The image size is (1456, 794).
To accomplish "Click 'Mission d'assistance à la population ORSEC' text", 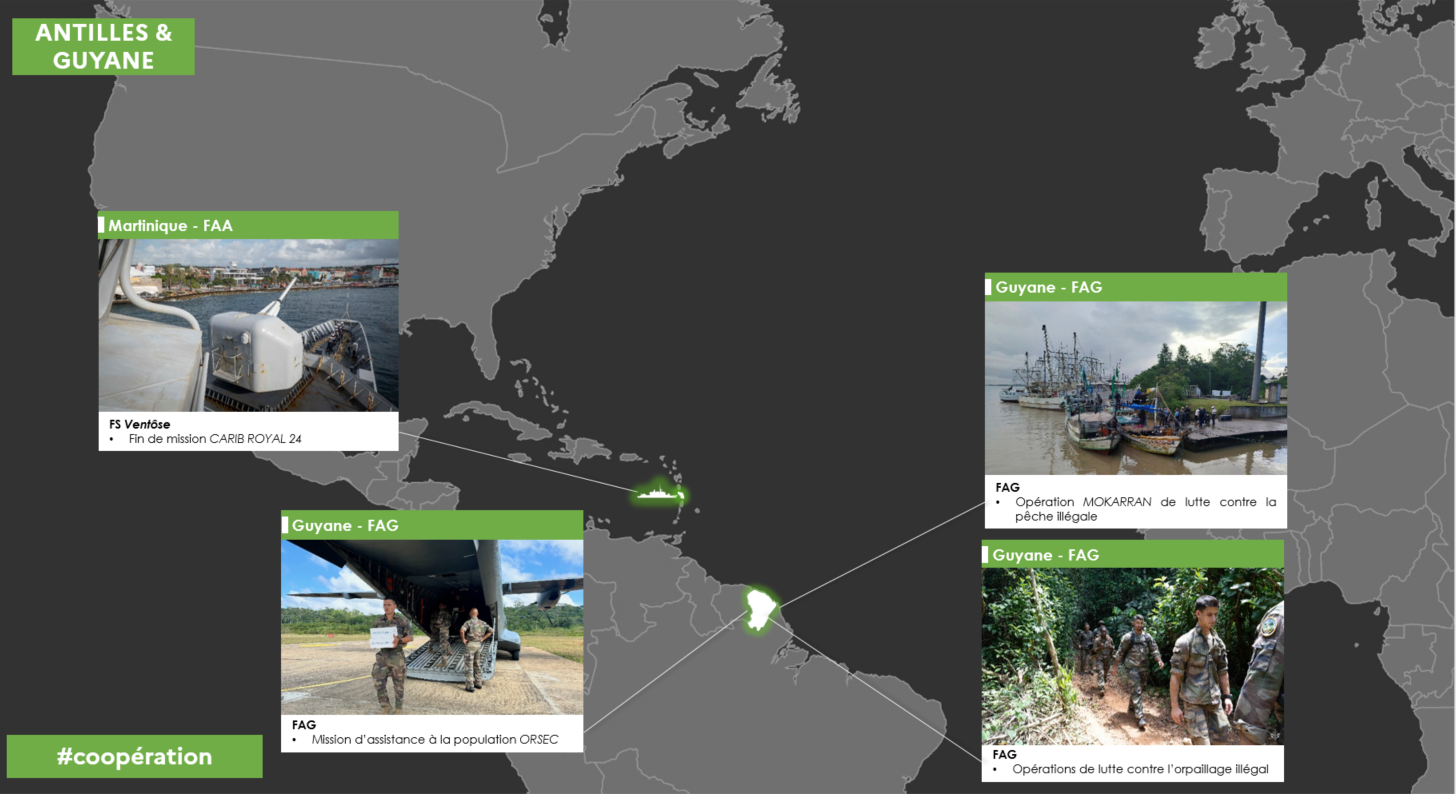I will pos(434,740).
